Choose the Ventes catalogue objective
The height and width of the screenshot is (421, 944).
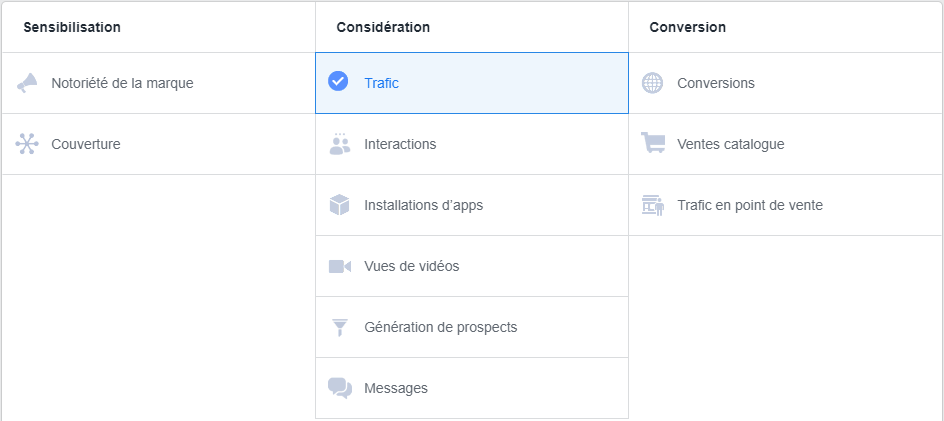730,144
